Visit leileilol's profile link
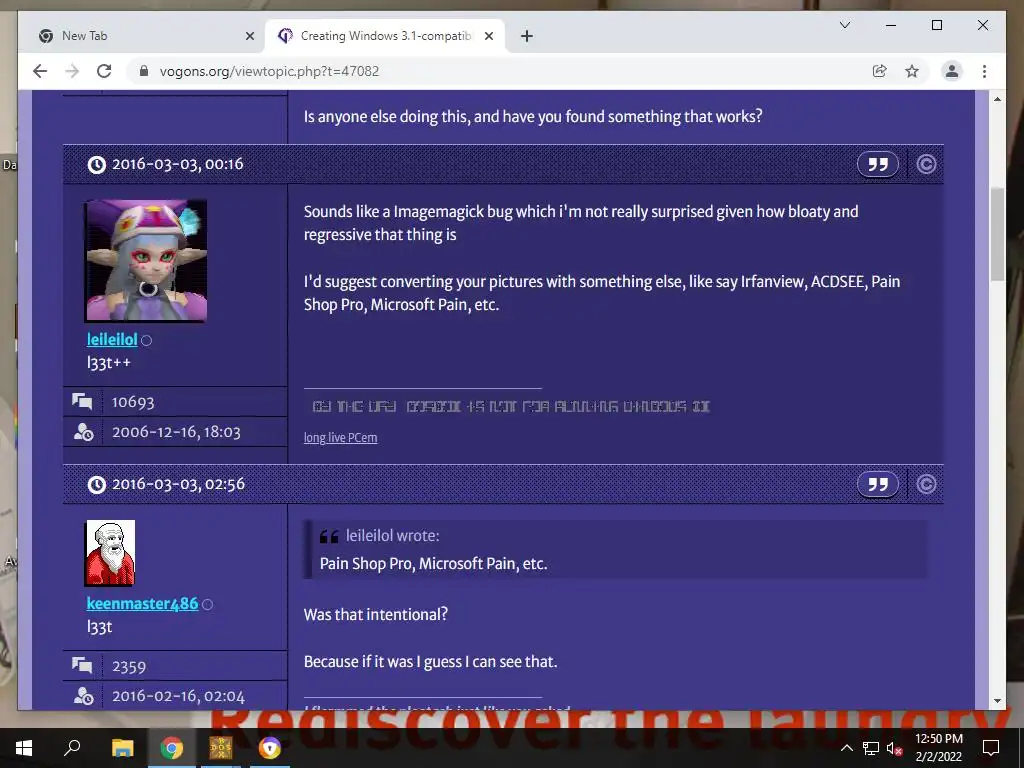 (x=112, y=340)
